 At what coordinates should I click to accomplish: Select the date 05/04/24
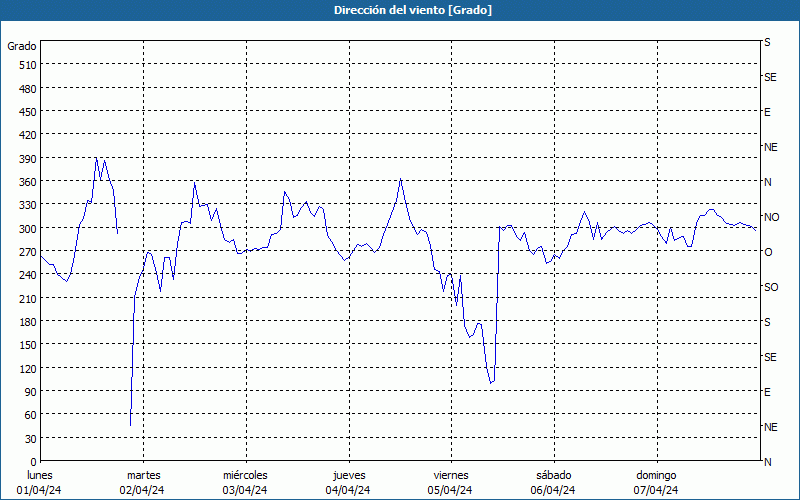click(450, 490)
